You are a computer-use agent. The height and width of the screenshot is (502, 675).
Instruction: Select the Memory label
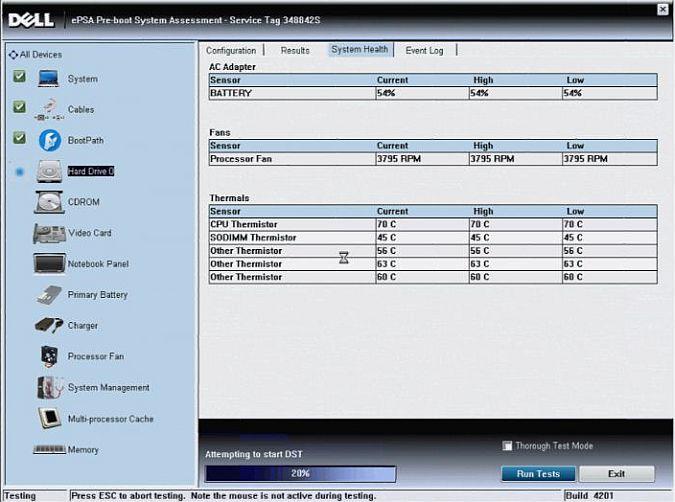(83, 450)
